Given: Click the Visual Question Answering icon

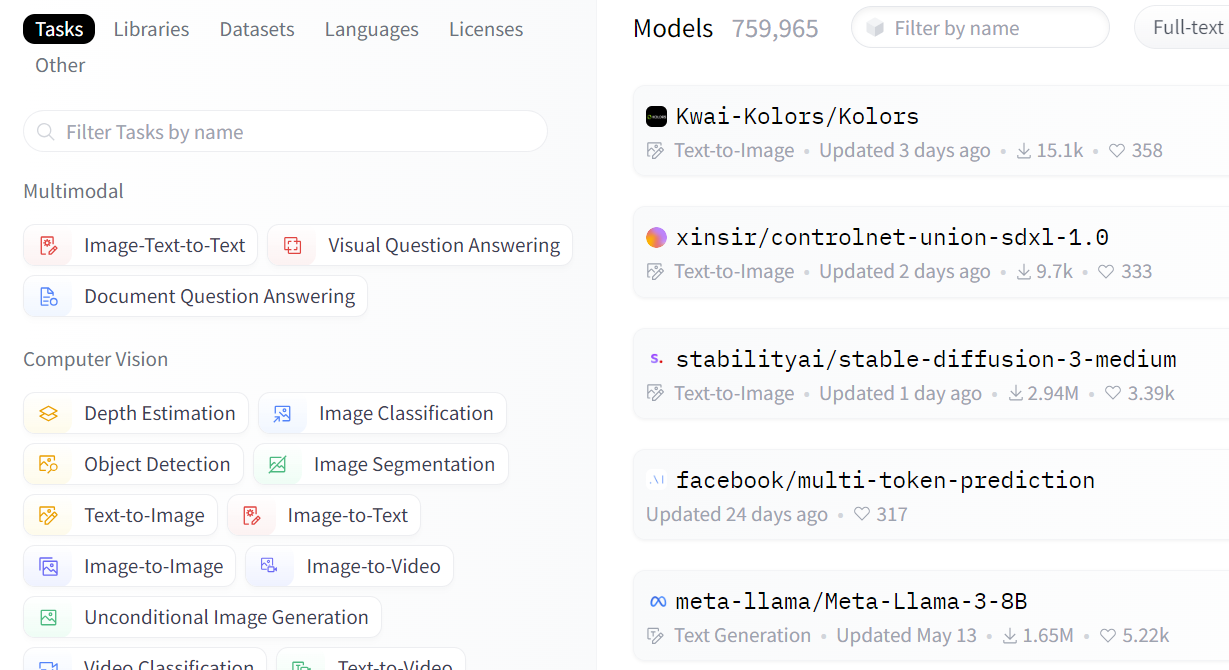Looking at the screenshot, I should 292,245.
